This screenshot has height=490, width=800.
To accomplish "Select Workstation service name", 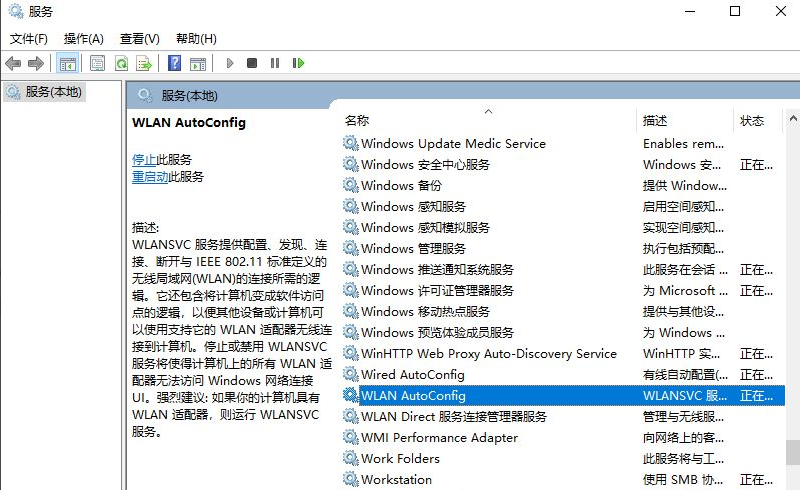I will (396, 479).
